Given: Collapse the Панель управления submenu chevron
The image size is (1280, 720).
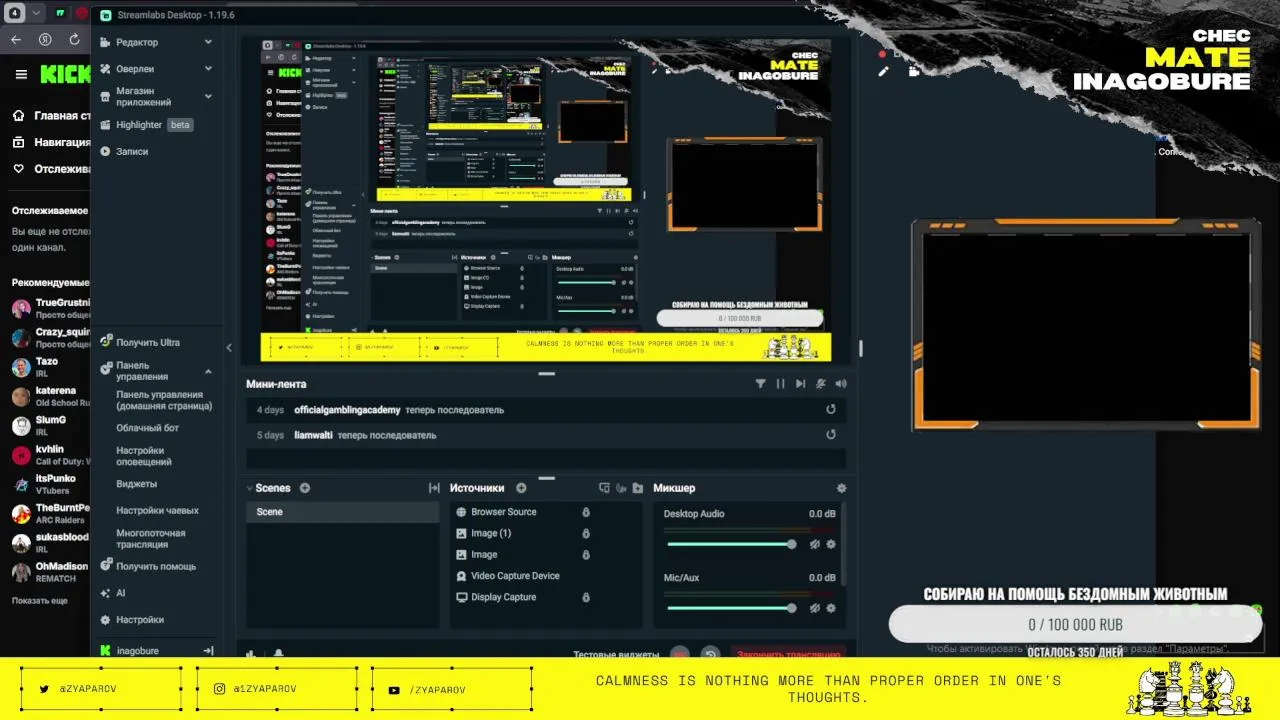Looking at the screenshot, I should click(208, 371).
